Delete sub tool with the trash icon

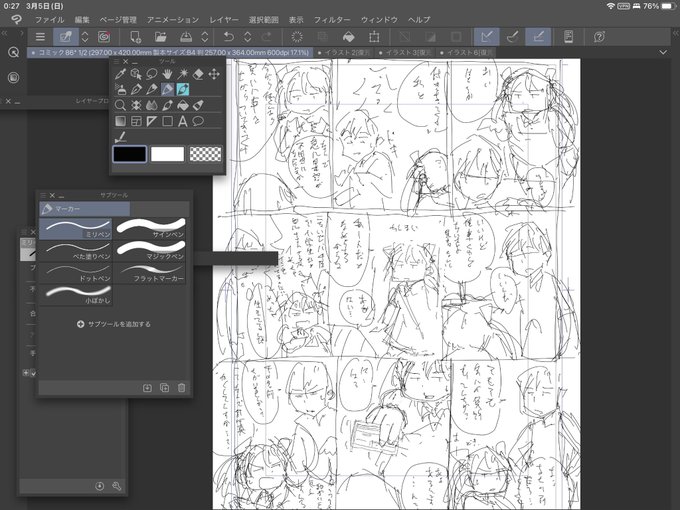tap(182, 388)
